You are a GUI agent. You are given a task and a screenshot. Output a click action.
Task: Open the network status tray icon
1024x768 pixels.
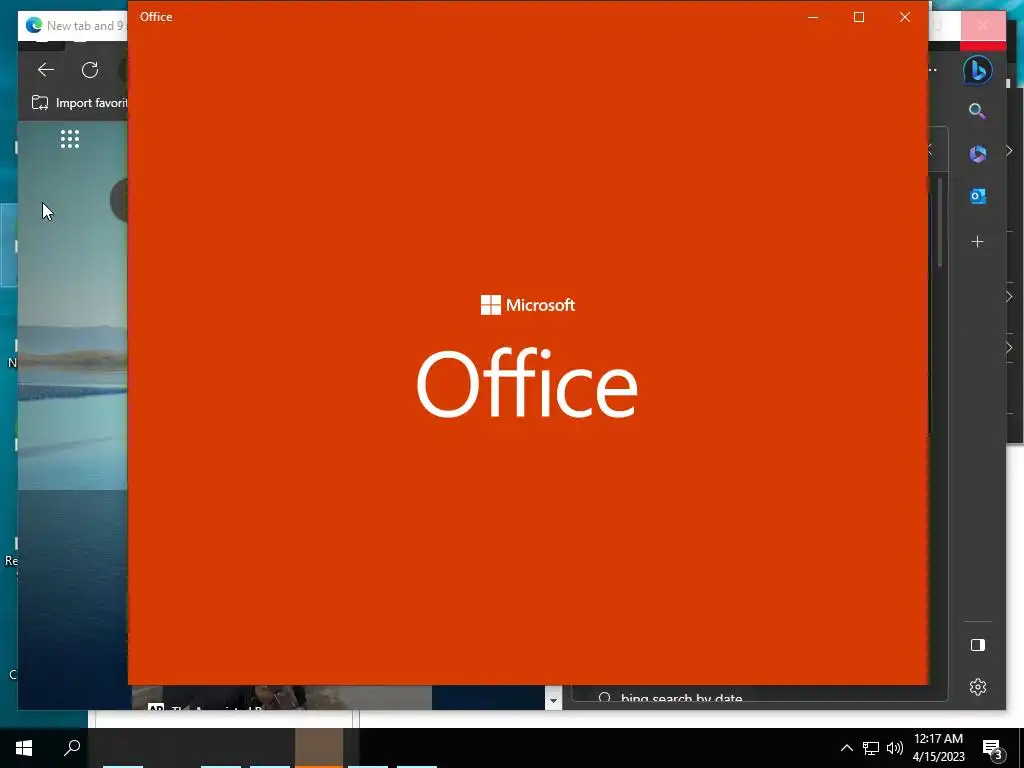coord(871,748)
